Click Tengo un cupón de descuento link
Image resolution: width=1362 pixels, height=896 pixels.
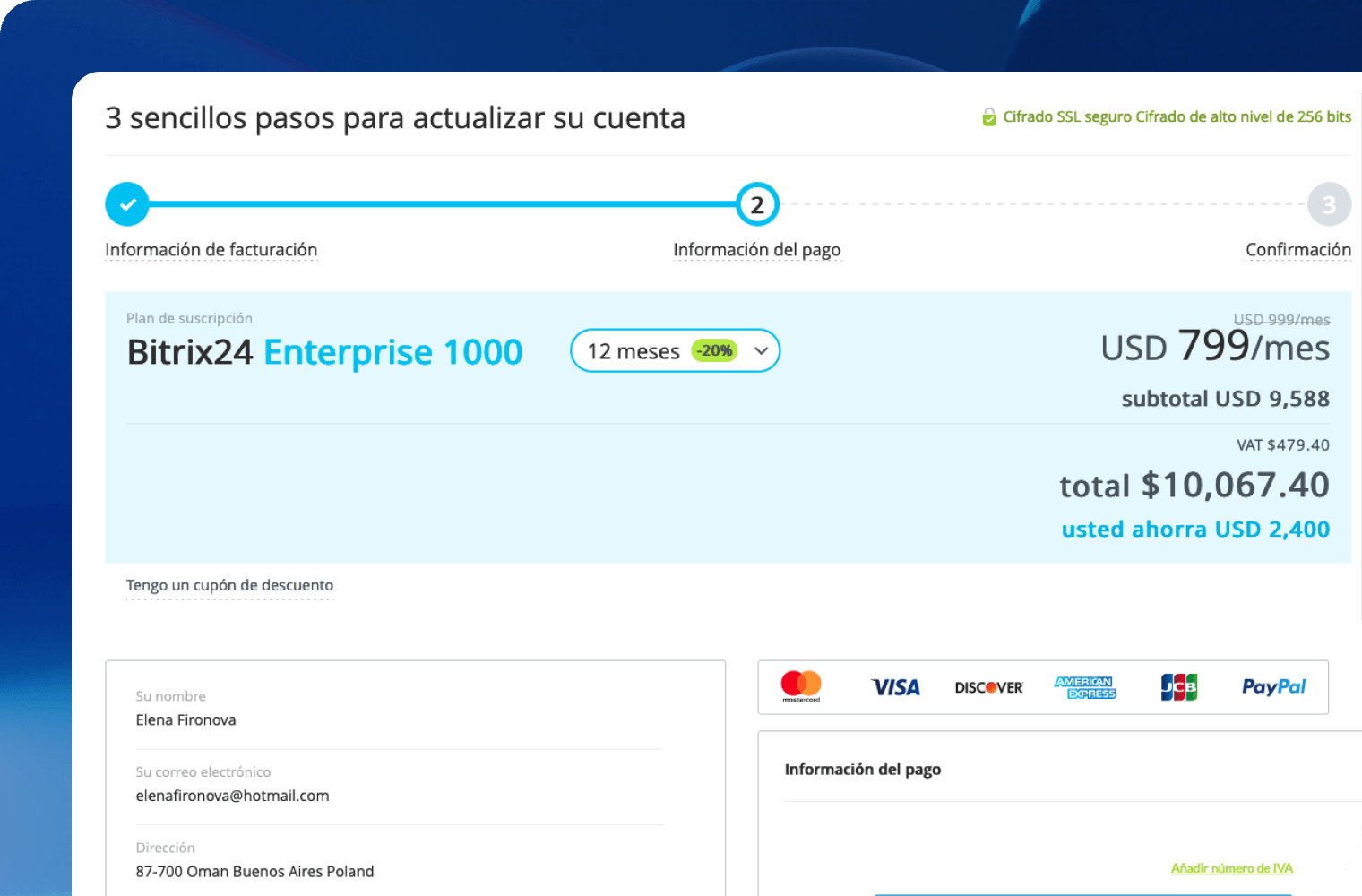pos(229,585)
